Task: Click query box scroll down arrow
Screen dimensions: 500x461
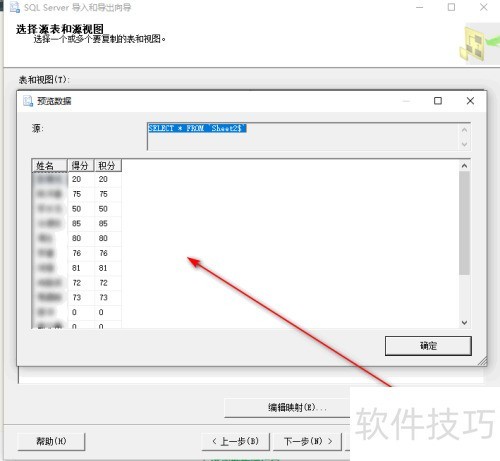Action: pyautogui.click(x=464, y=144)
